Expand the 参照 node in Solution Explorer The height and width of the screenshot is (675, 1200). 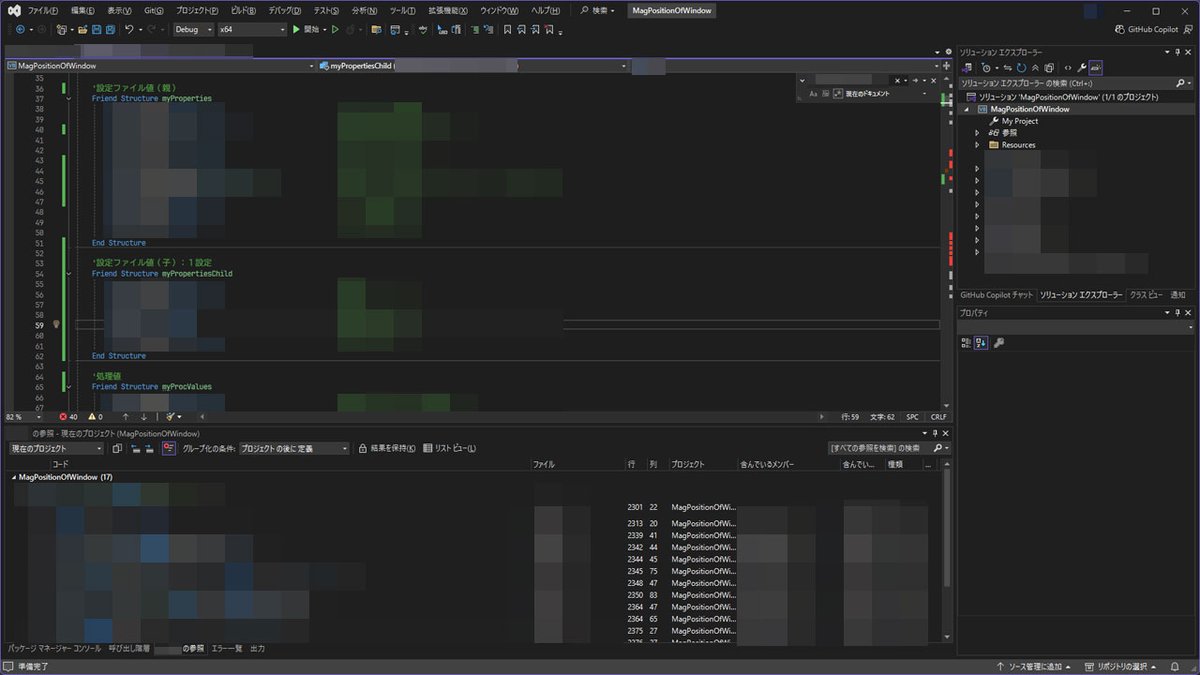[x=977, y=133]
